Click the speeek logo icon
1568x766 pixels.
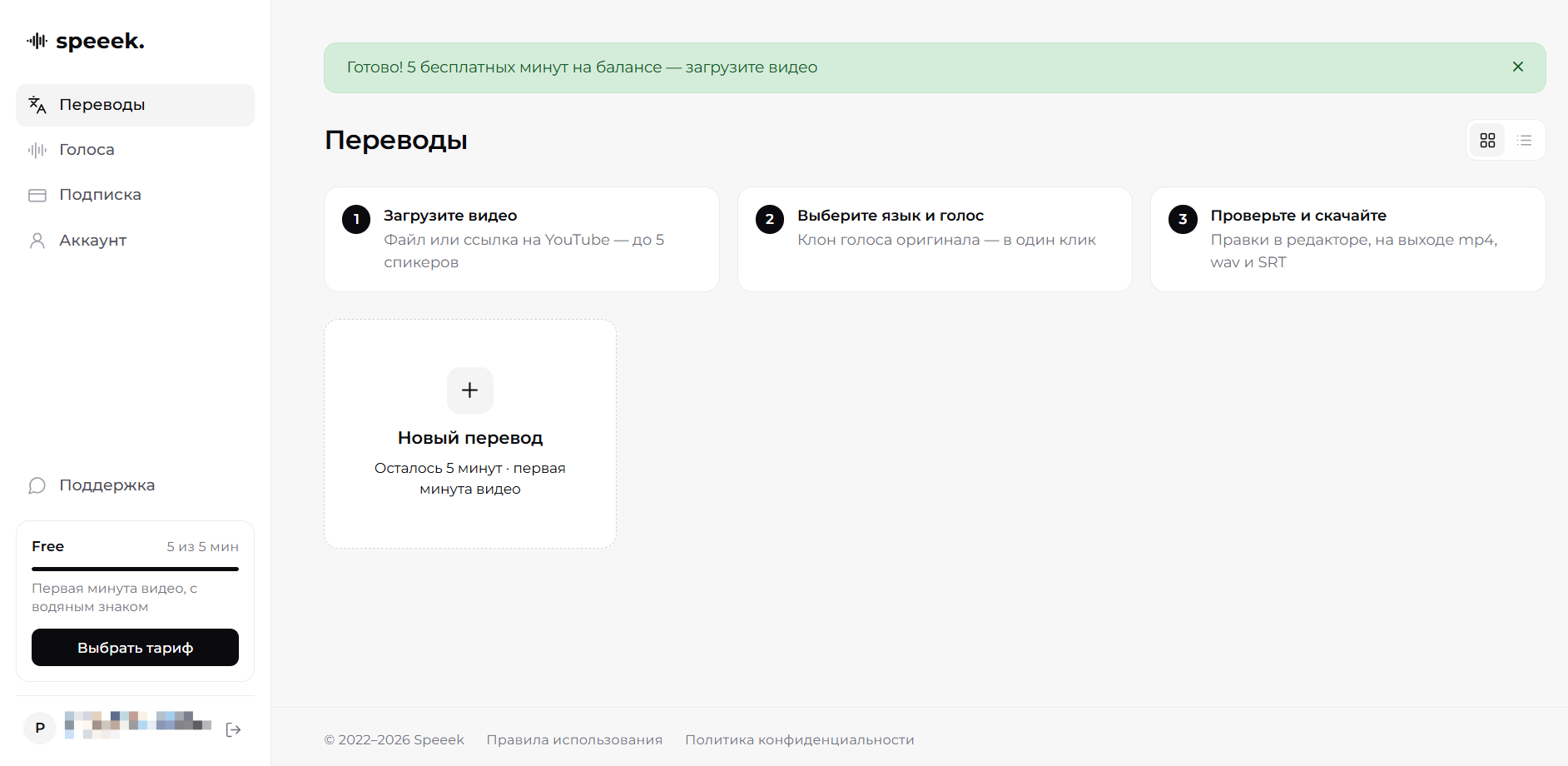37,41
